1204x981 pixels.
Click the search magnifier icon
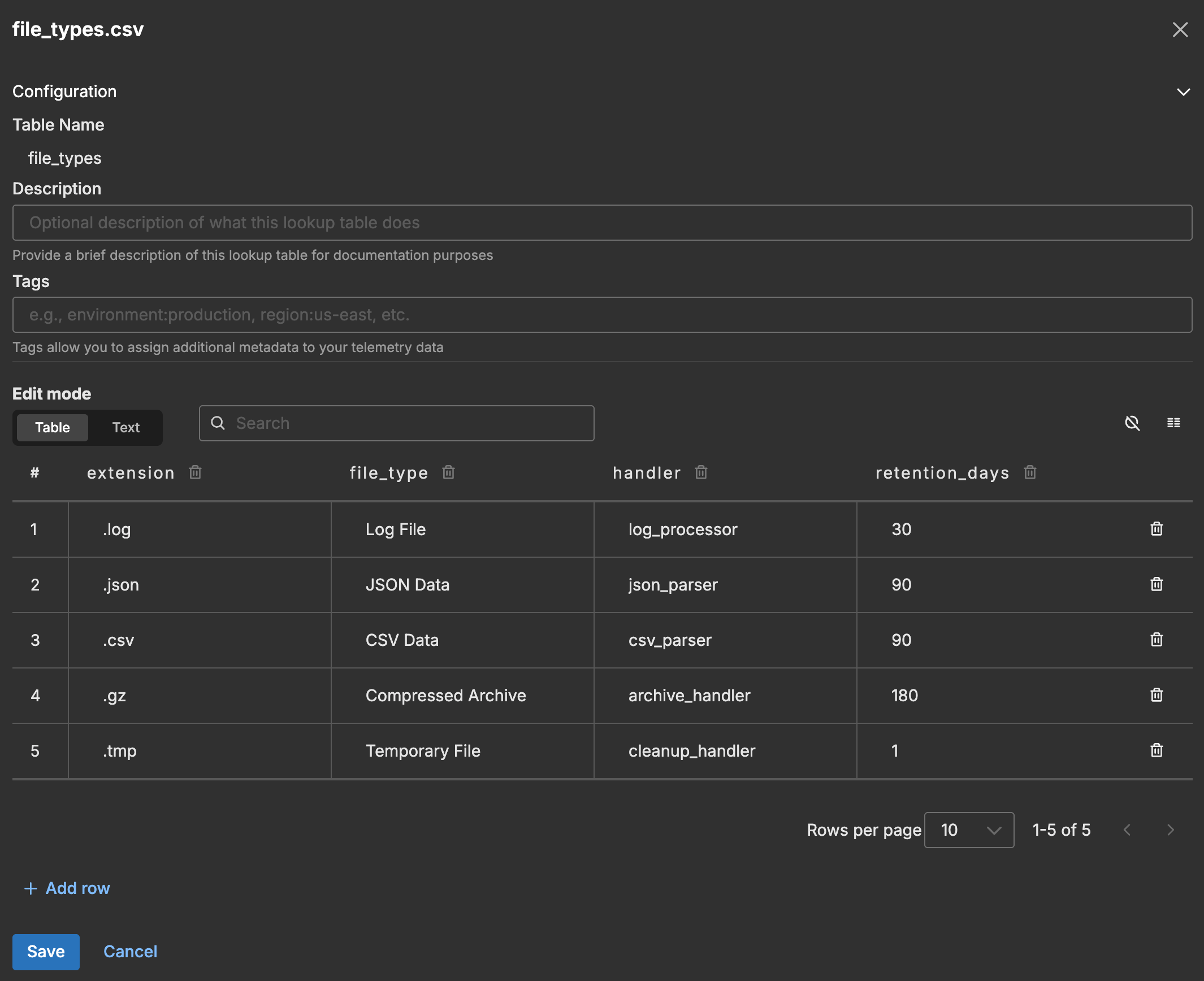pos(219,423)
